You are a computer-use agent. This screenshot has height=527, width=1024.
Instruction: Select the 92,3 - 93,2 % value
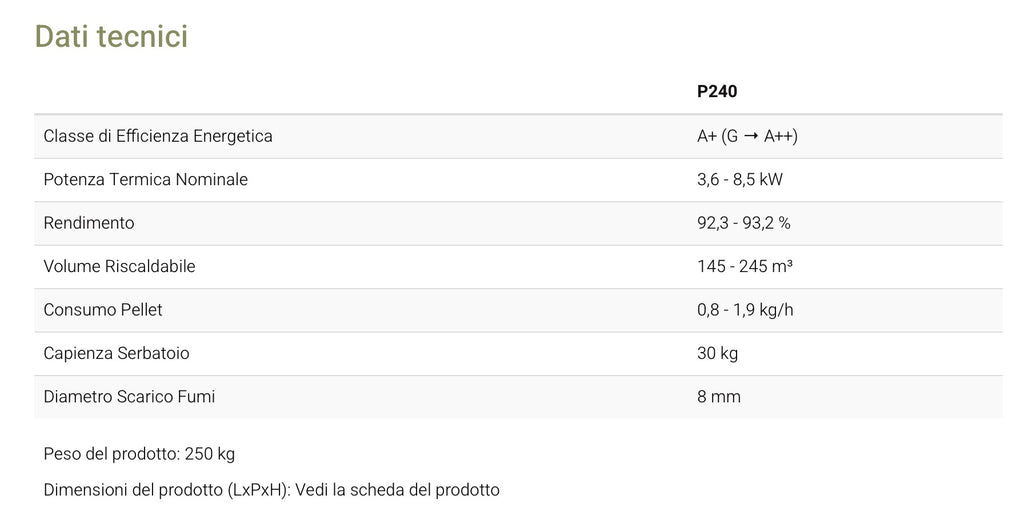click(x=743, y=223)
